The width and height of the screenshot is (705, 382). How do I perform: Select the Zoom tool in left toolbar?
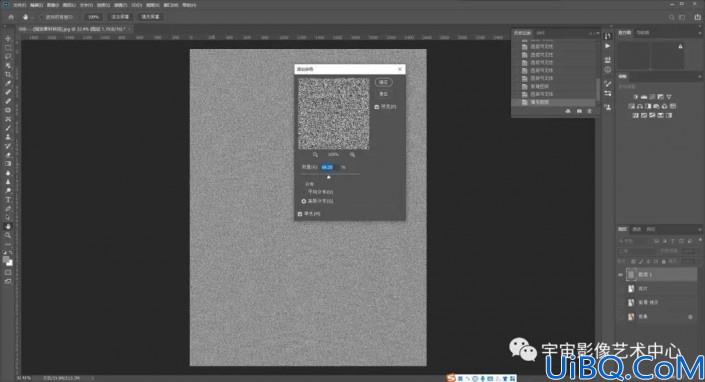(x=8, y=235)
